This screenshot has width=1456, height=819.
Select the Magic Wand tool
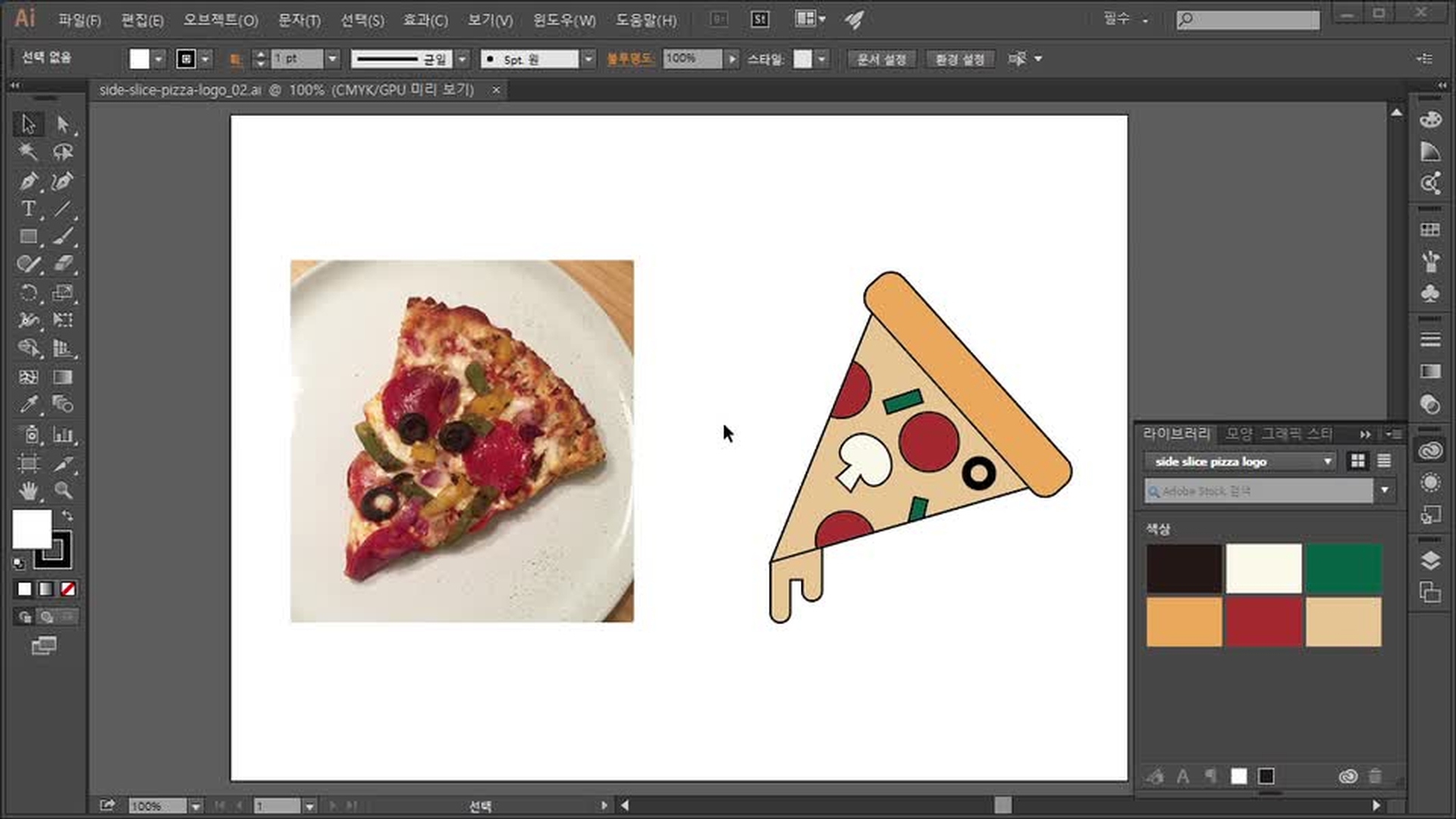click(x=28, y=152)
